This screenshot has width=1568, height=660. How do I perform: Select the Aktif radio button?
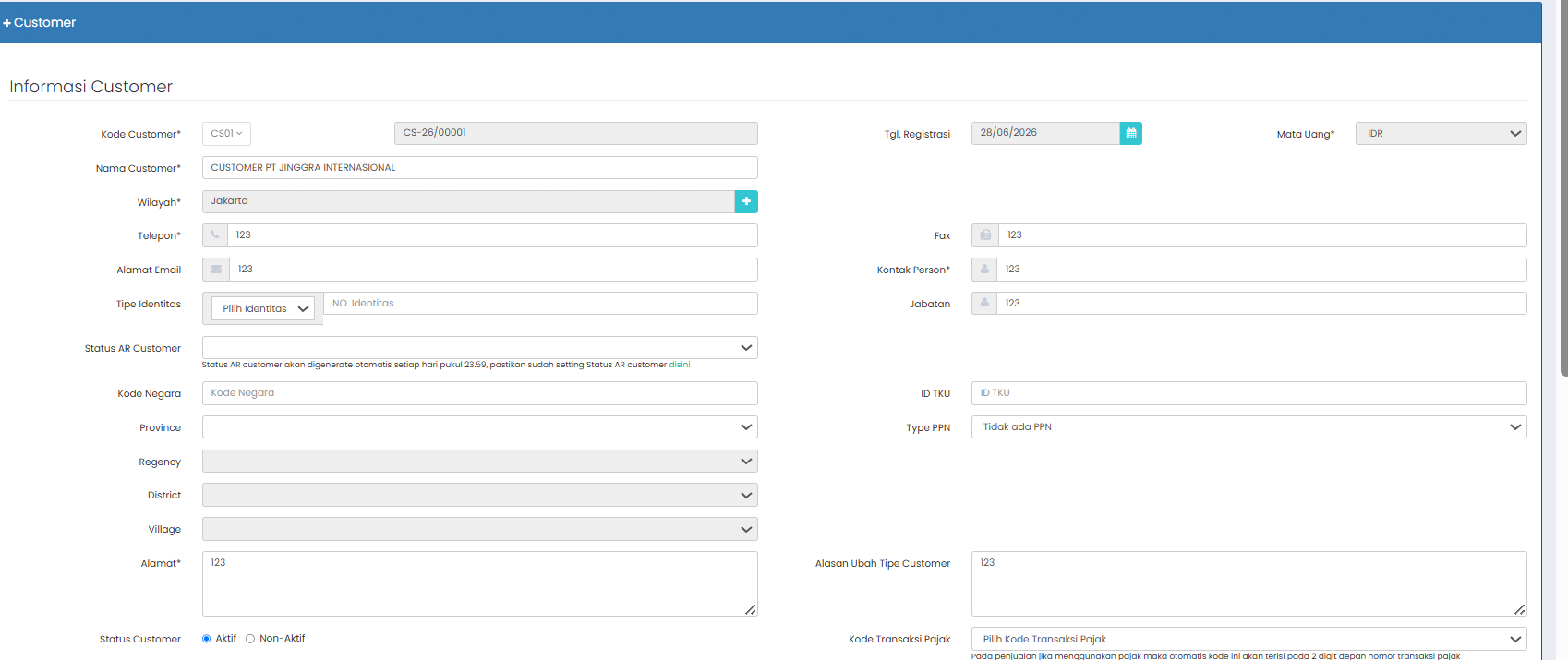pyautogui.click(x=207, y=639)
